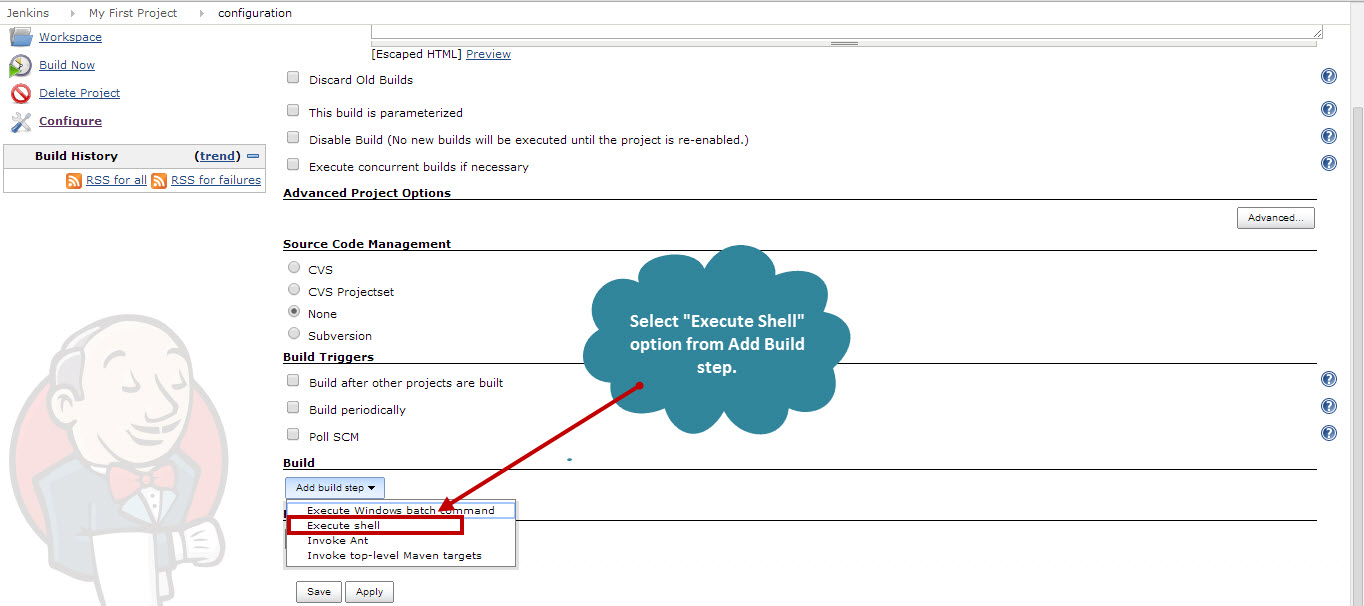Viewport: 1364px width, 606px height.
Task: Expand the Jenkins breadcrumb arrow
Action: (x=73, y=13)
